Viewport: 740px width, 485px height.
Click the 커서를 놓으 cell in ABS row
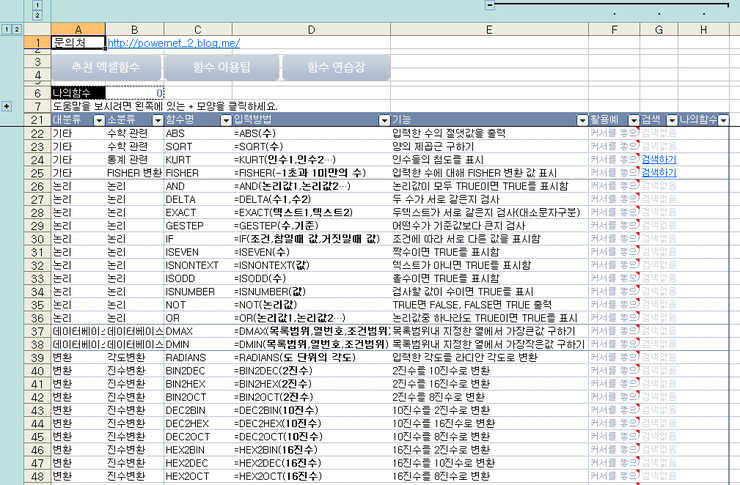614,133
